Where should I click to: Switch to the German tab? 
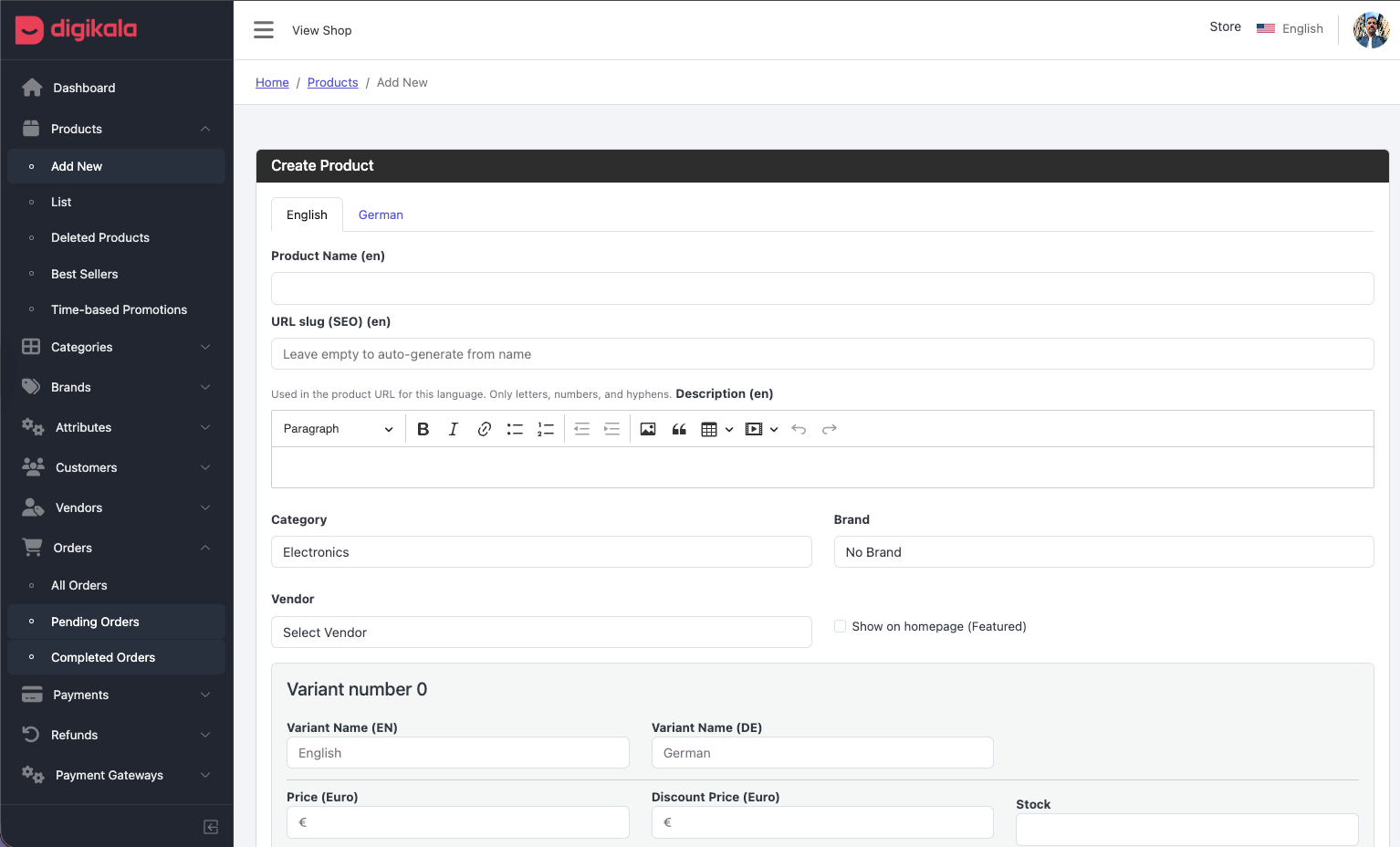click(381, 214)
